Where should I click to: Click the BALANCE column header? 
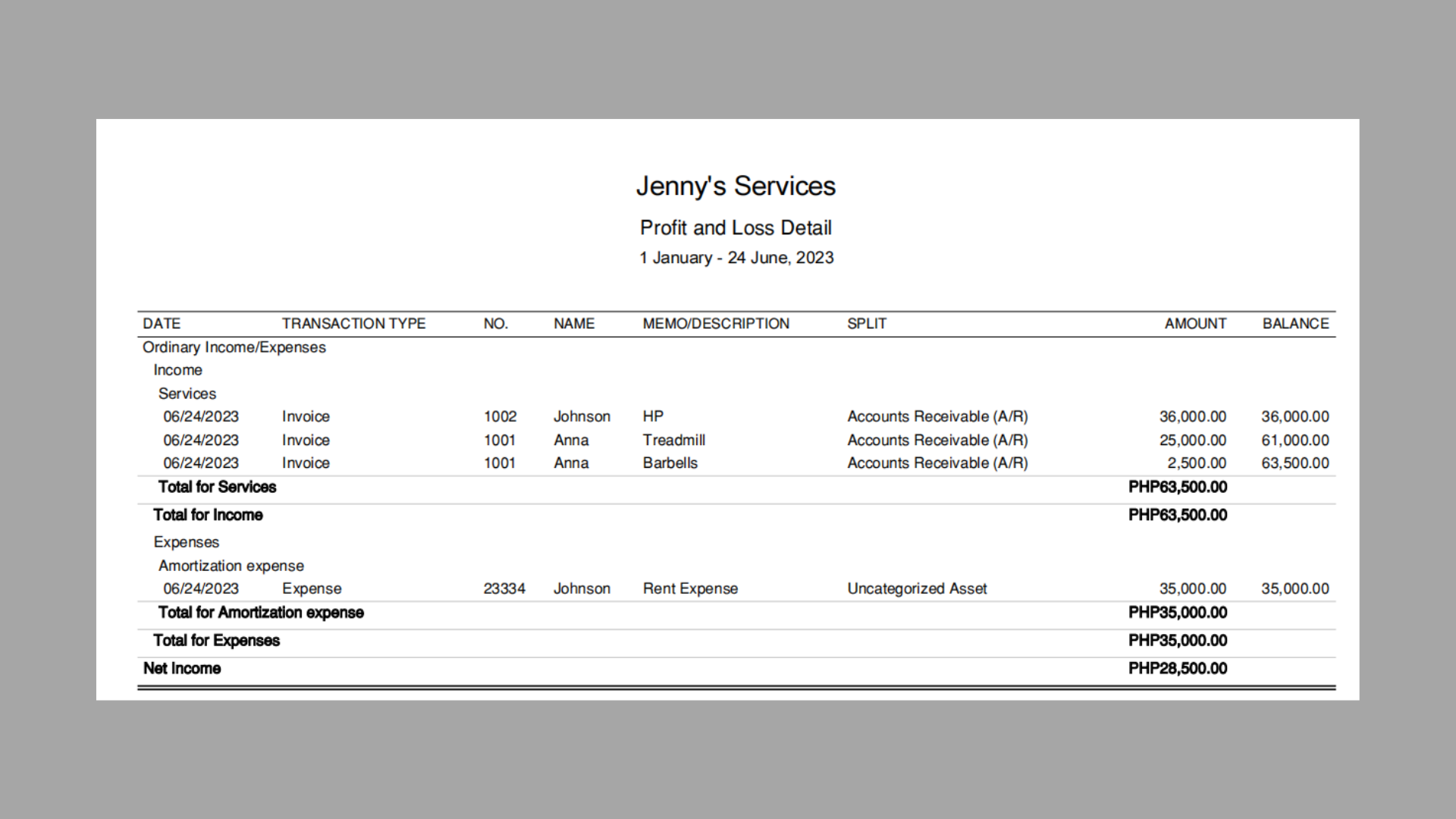(1294, 324)
